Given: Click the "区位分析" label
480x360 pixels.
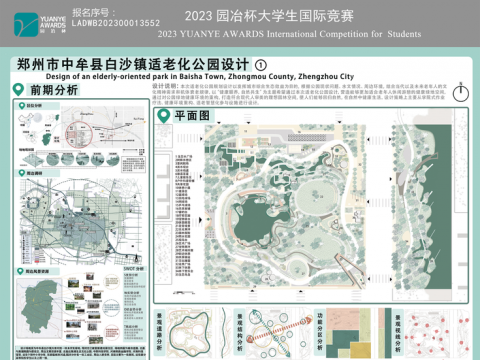Looking at the screenshot, I should click(34, 106).
